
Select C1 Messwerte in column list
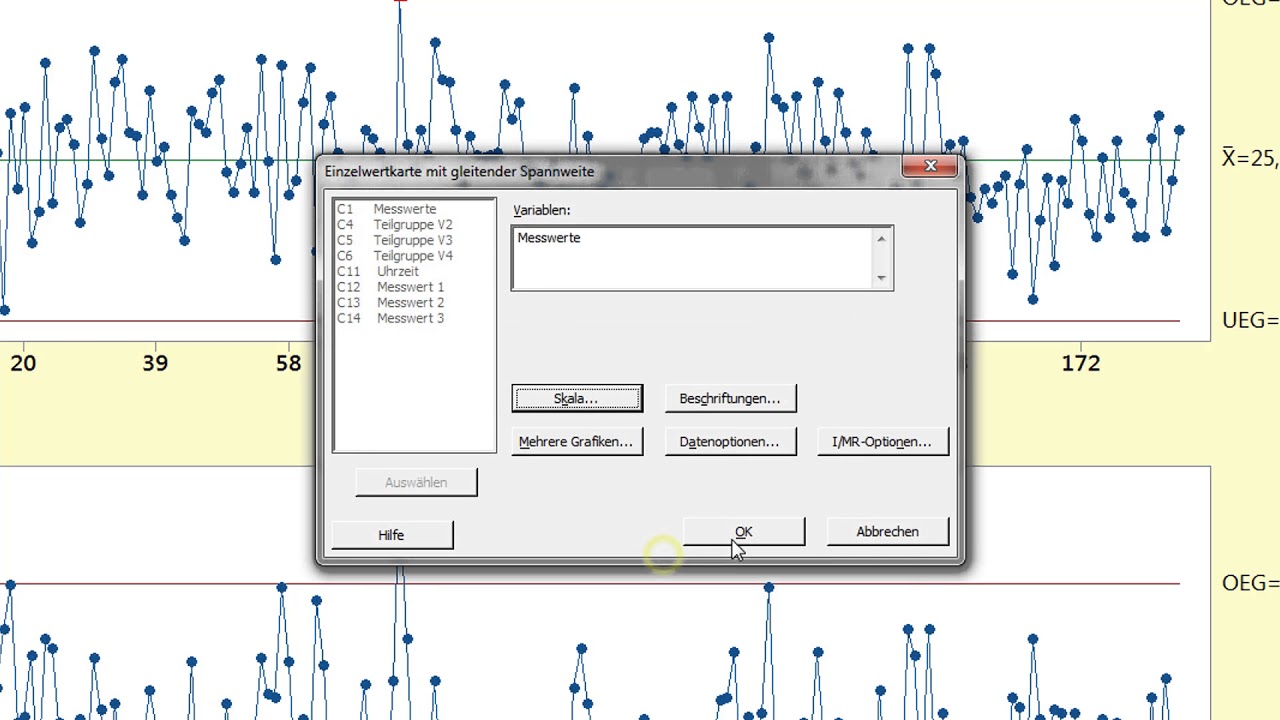(387, 209)
